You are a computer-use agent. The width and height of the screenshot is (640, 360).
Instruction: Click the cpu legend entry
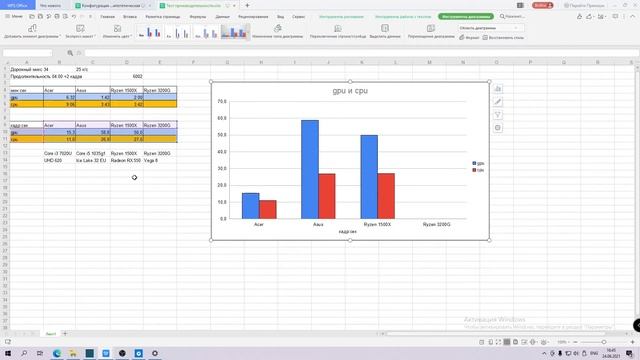(x=478, y=170)
